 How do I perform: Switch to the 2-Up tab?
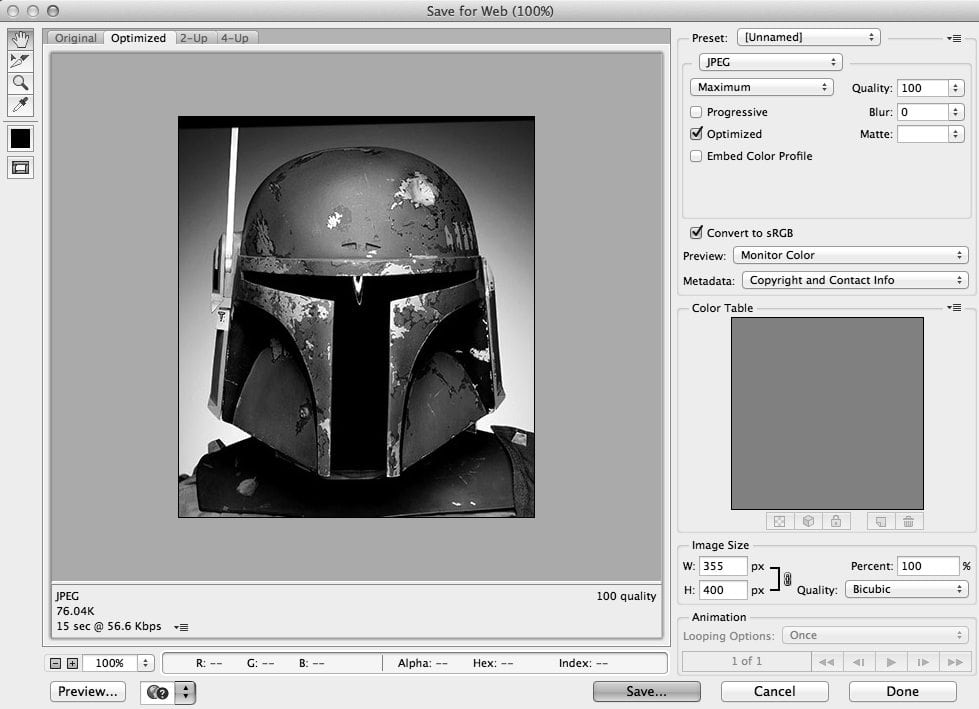(x=194, y=38)
